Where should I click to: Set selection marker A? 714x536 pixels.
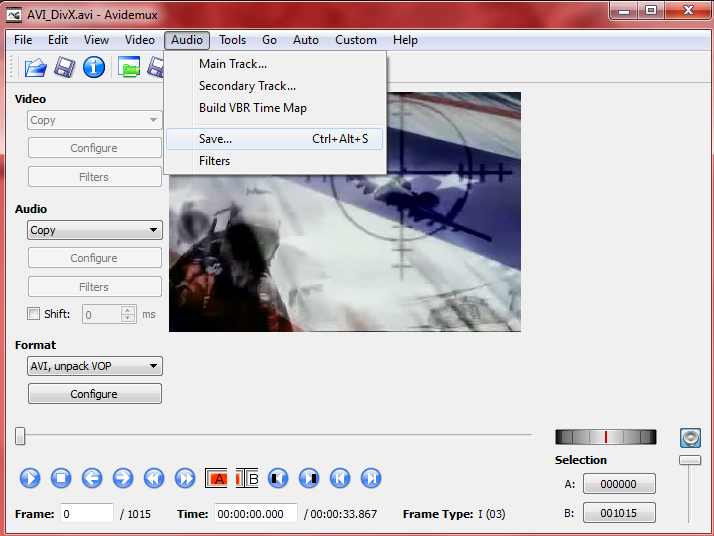(x=216, y=478)
